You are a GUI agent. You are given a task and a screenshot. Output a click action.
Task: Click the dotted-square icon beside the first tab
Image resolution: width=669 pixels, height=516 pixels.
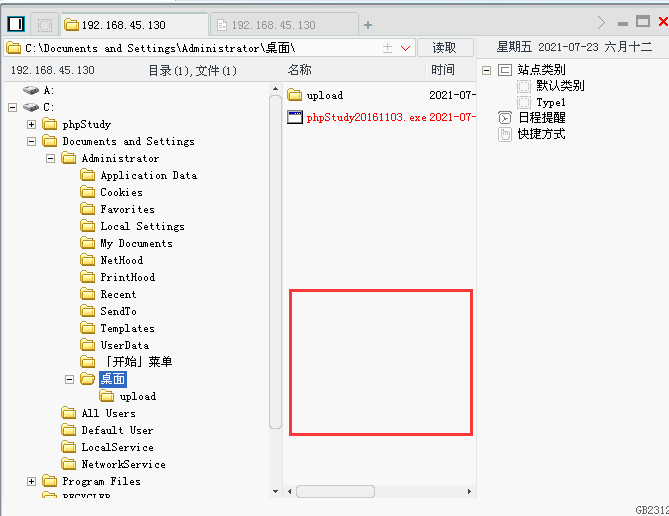[x=44, y=25]
